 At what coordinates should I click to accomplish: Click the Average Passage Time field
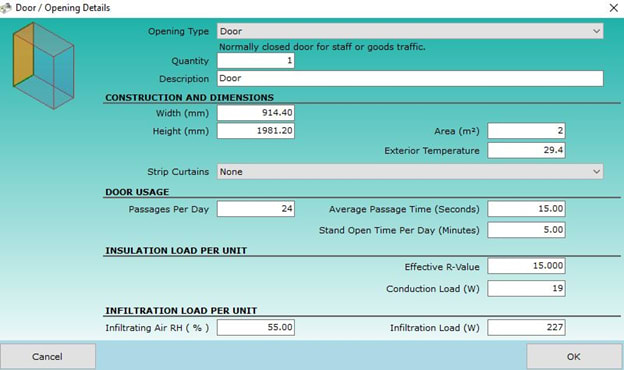point(526,208)
